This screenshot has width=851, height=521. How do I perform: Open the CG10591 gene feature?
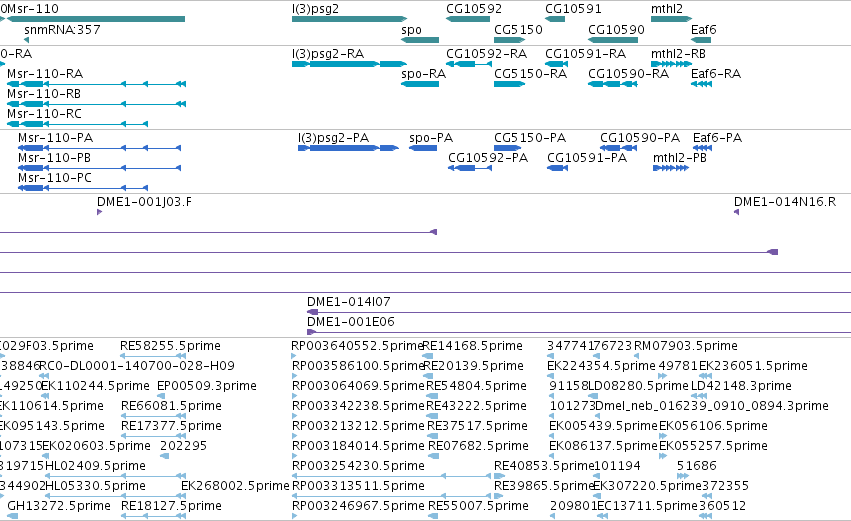[x=555, y=19]
